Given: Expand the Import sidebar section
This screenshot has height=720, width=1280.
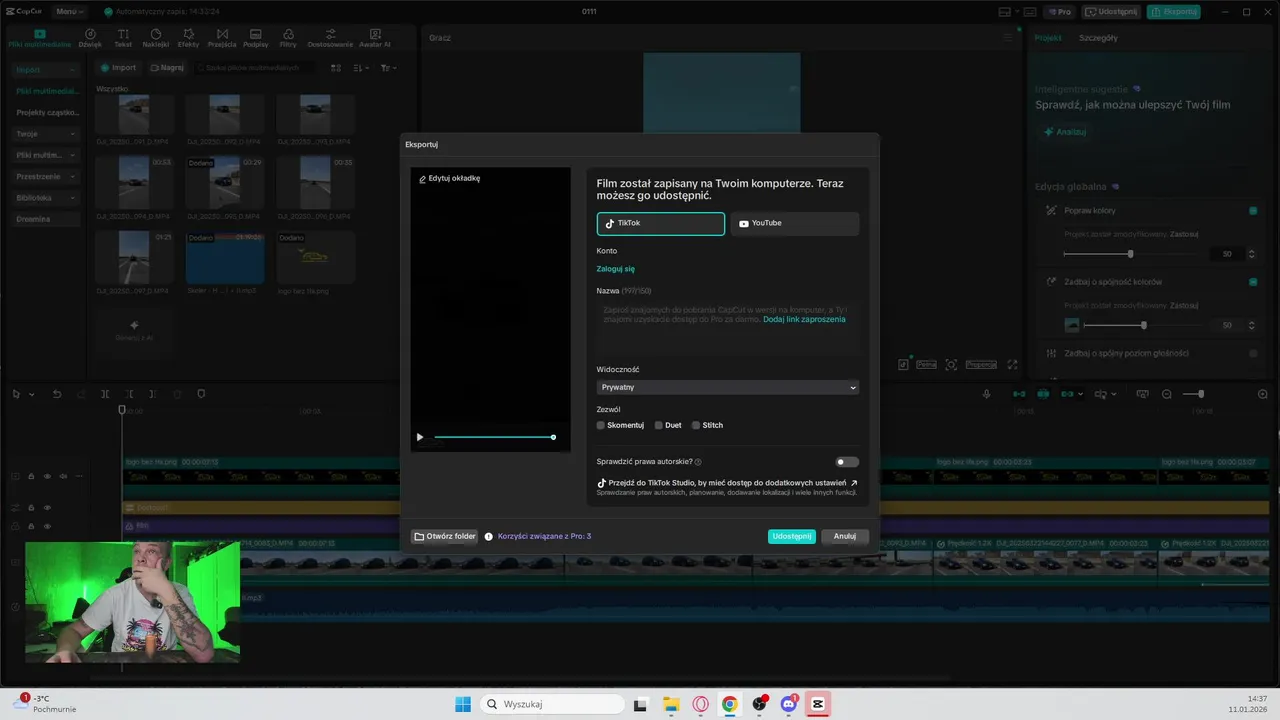Looking at the screenshot, I should pos(46,70).
